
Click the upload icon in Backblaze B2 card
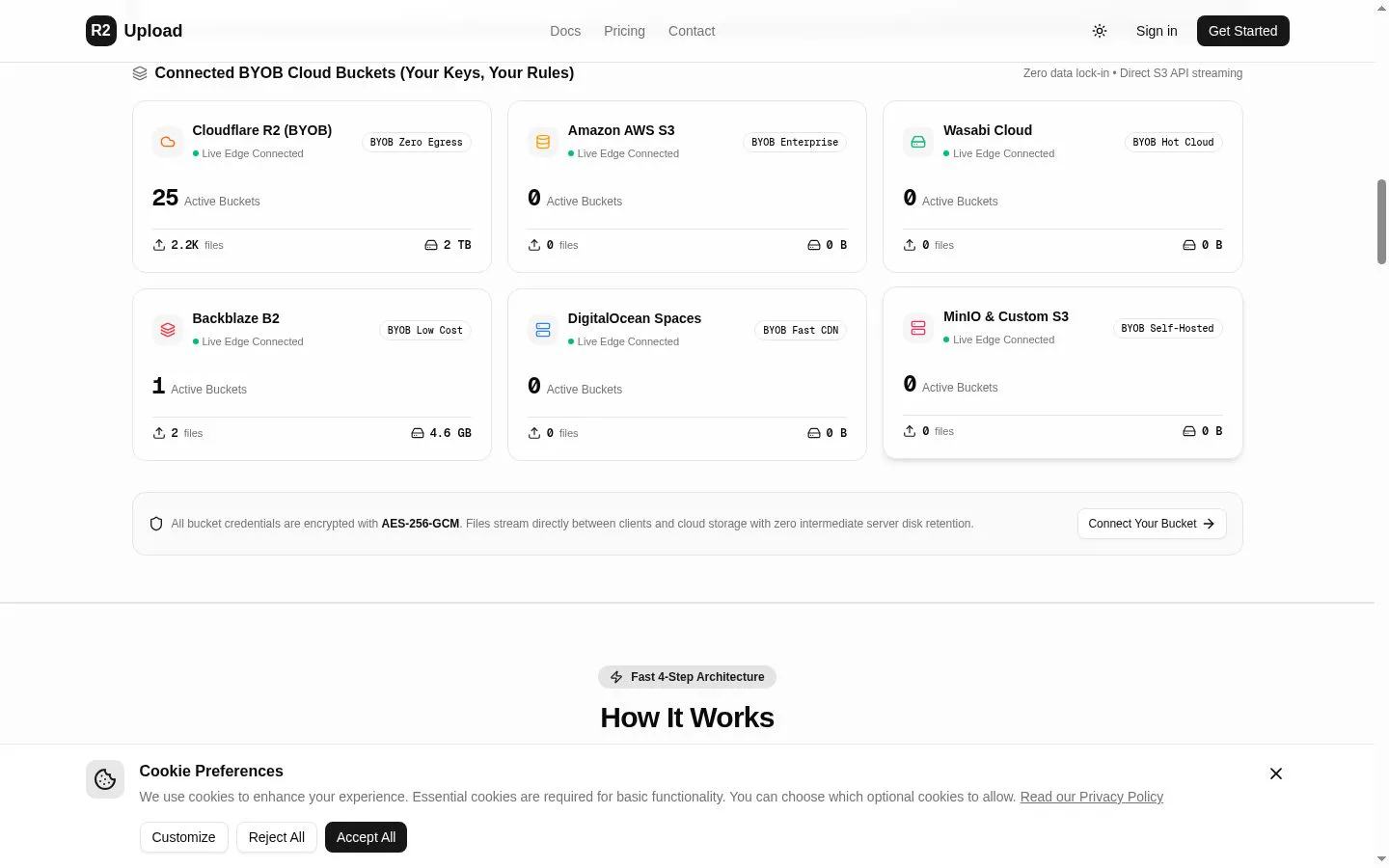159,433
